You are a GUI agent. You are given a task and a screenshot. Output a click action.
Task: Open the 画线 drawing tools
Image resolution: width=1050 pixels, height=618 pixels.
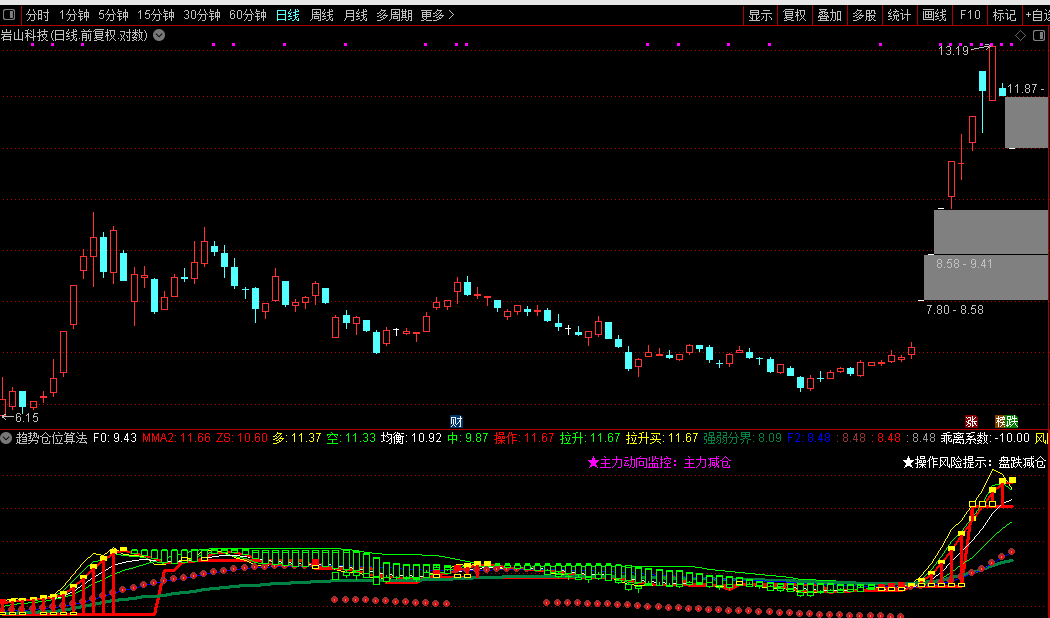pos(934,15)
